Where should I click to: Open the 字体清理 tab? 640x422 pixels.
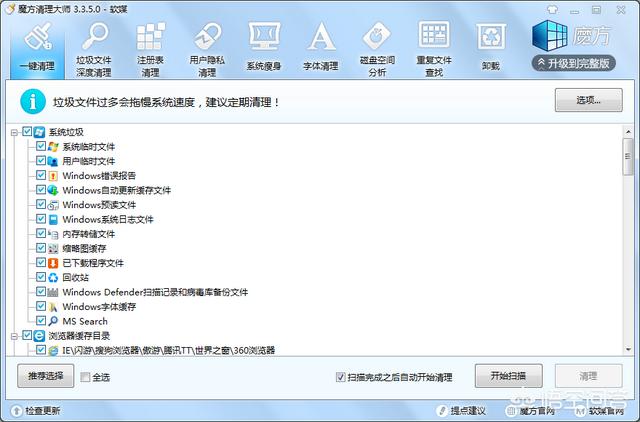[x=321, y=48]
